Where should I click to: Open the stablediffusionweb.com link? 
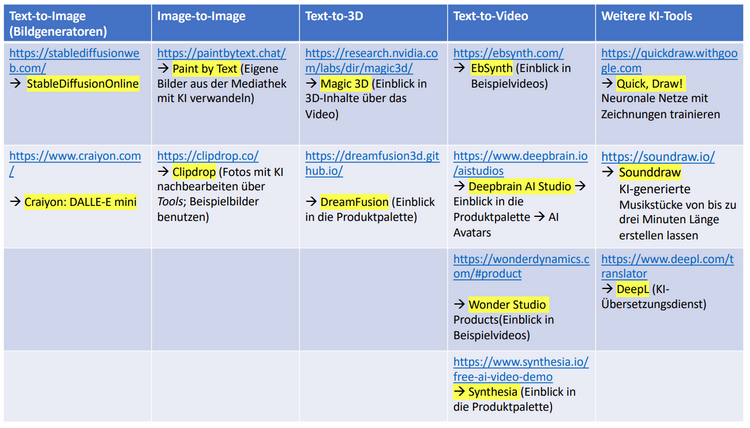[x=74, y=61]
